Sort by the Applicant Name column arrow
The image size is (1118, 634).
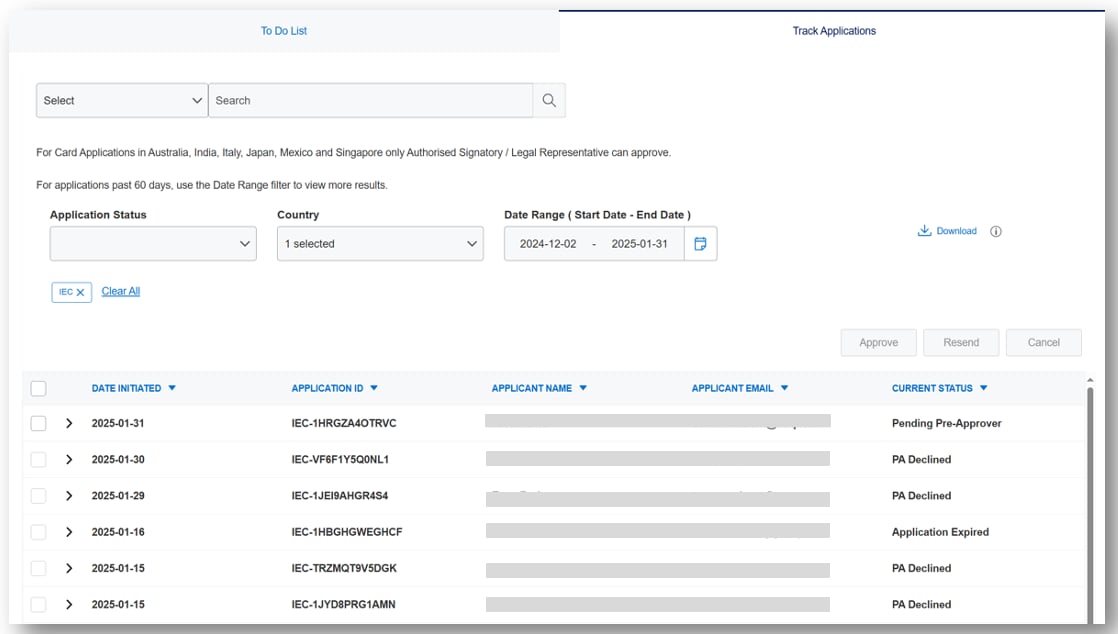(584, 388)
